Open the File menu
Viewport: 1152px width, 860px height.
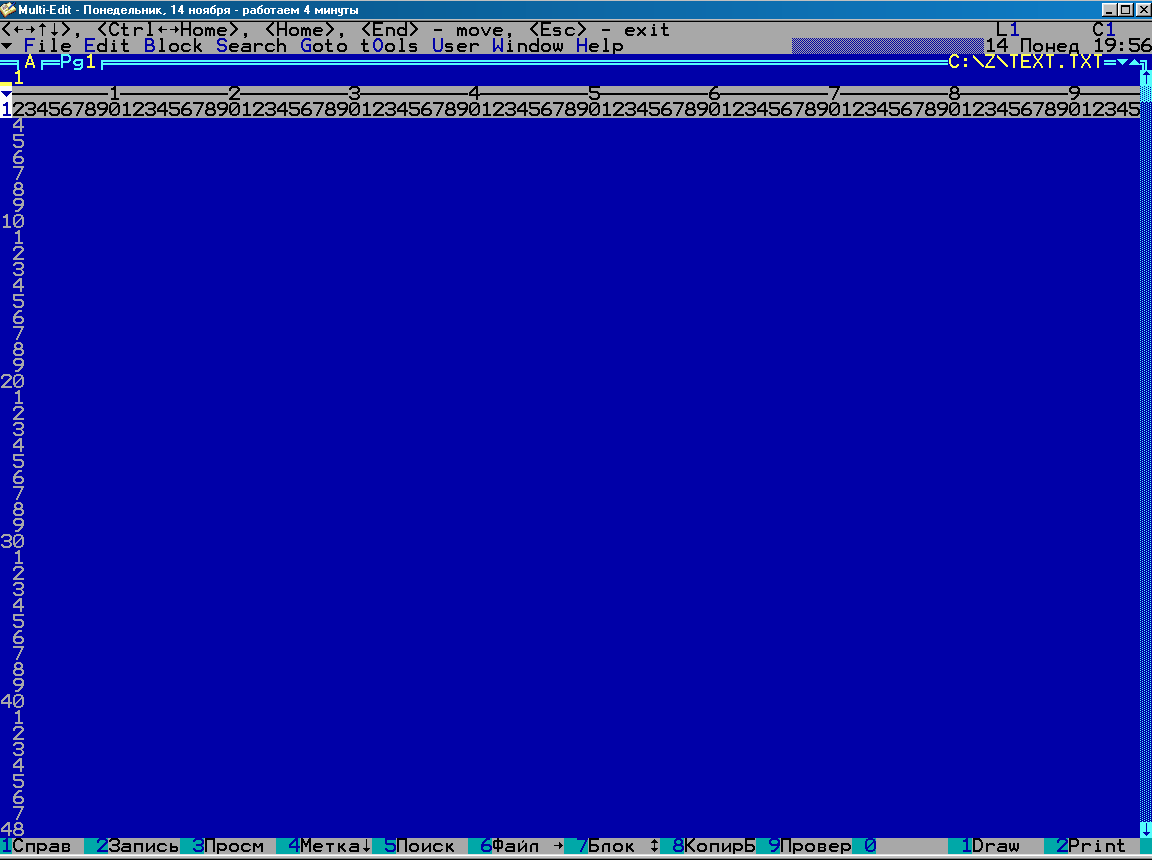(47, 46)
